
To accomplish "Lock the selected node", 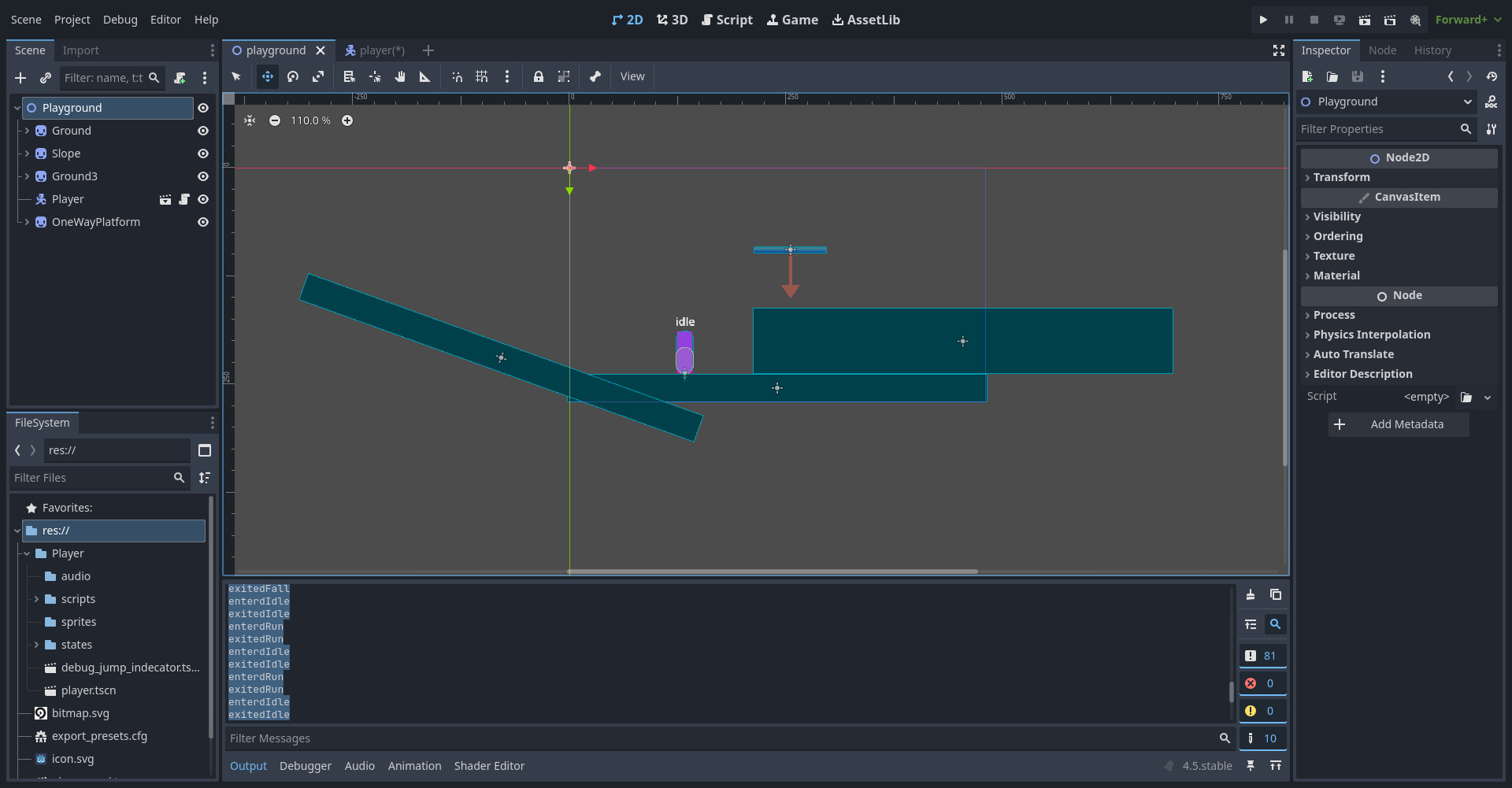I will click(539, 76).
